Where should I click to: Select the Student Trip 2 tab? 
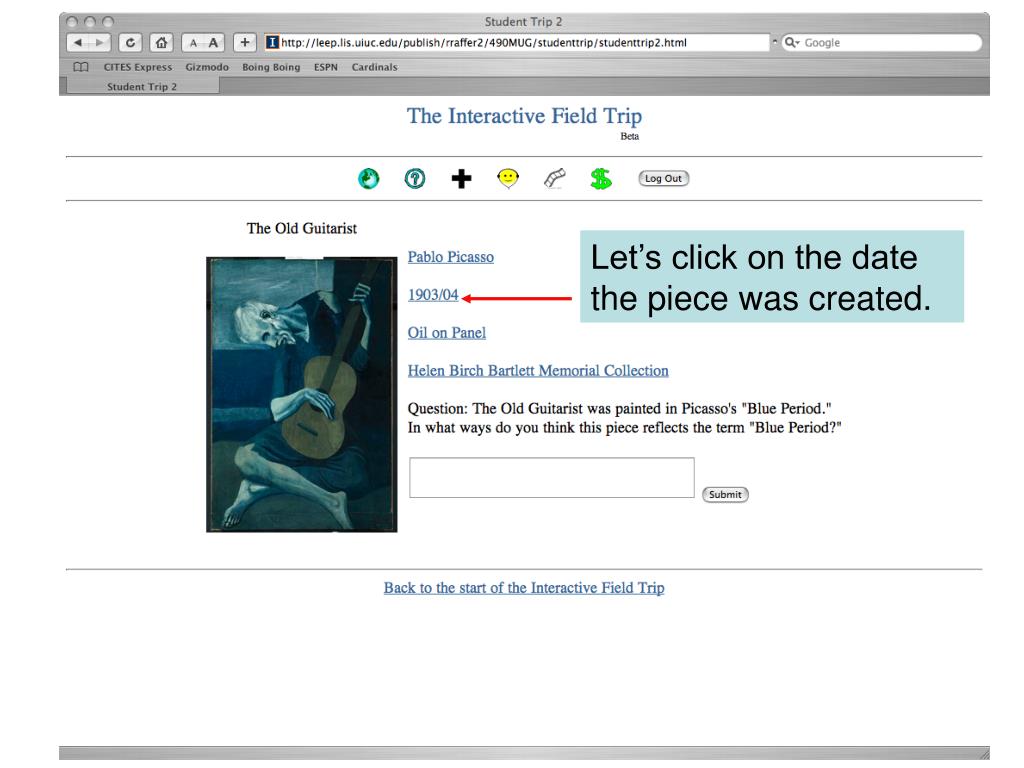142,86
